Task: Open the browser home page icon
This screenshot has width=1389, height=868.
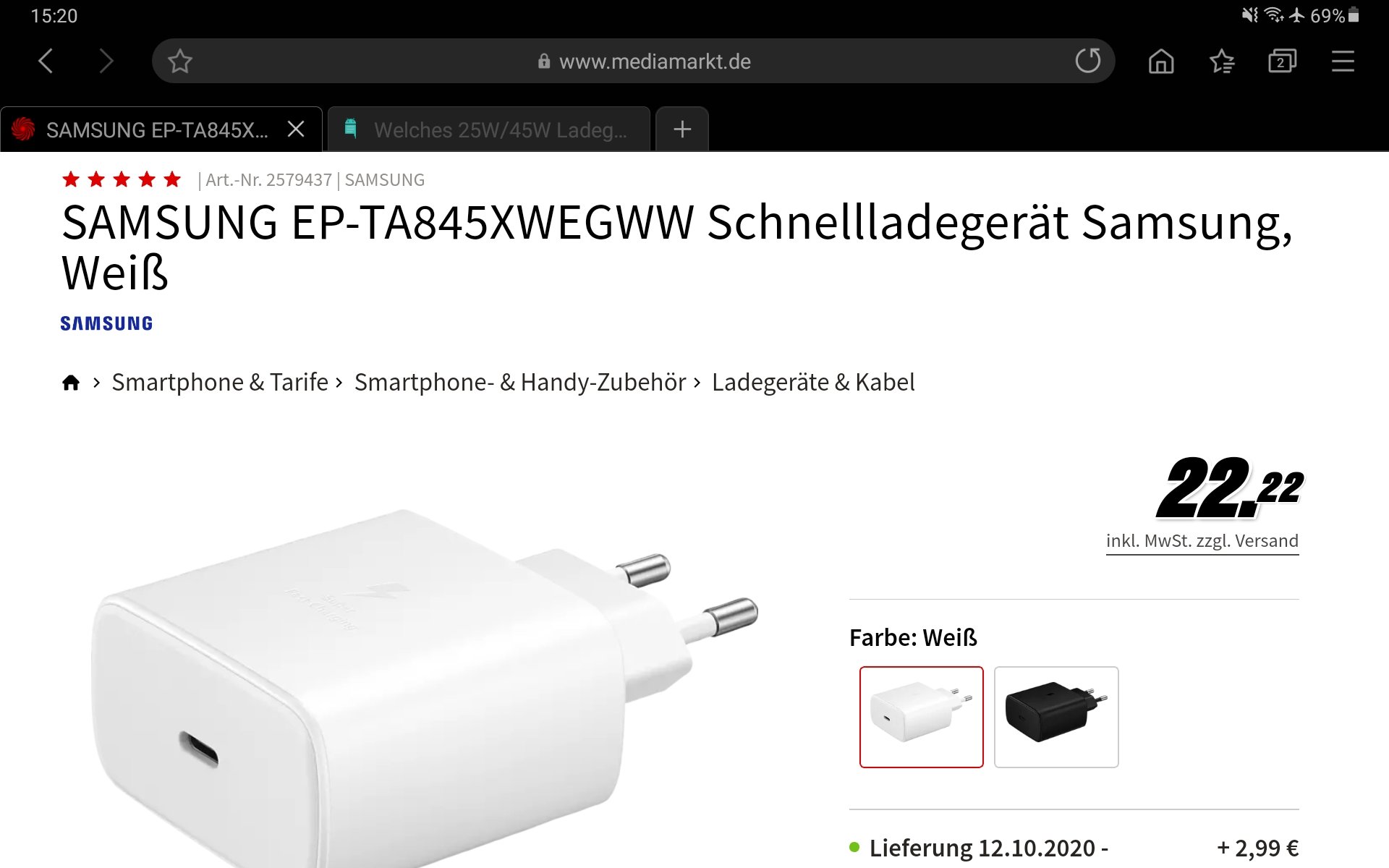Action: 1161,61
